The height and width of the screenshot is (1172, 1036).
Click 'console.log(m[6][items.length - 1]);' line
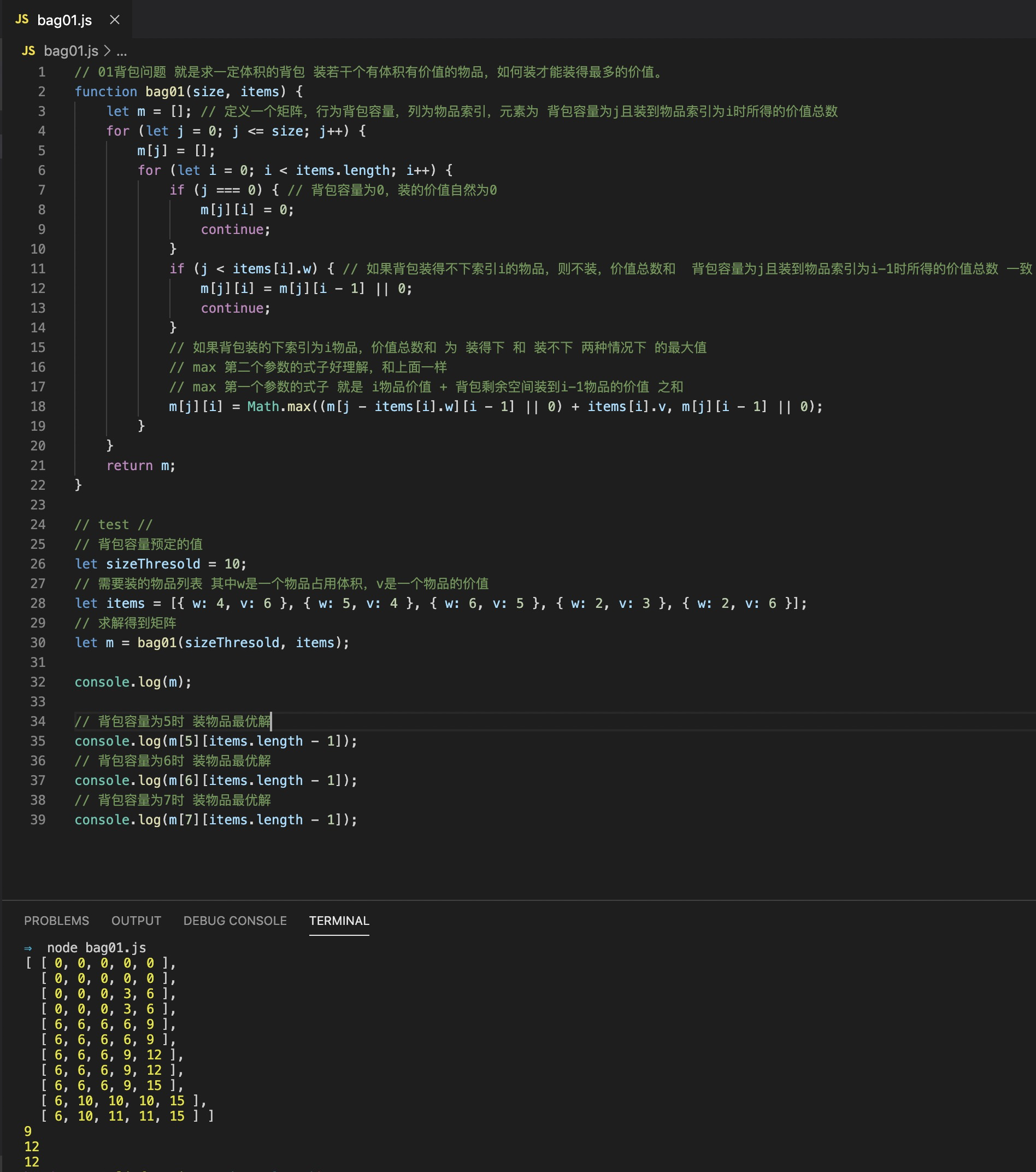tap(216, 781)
